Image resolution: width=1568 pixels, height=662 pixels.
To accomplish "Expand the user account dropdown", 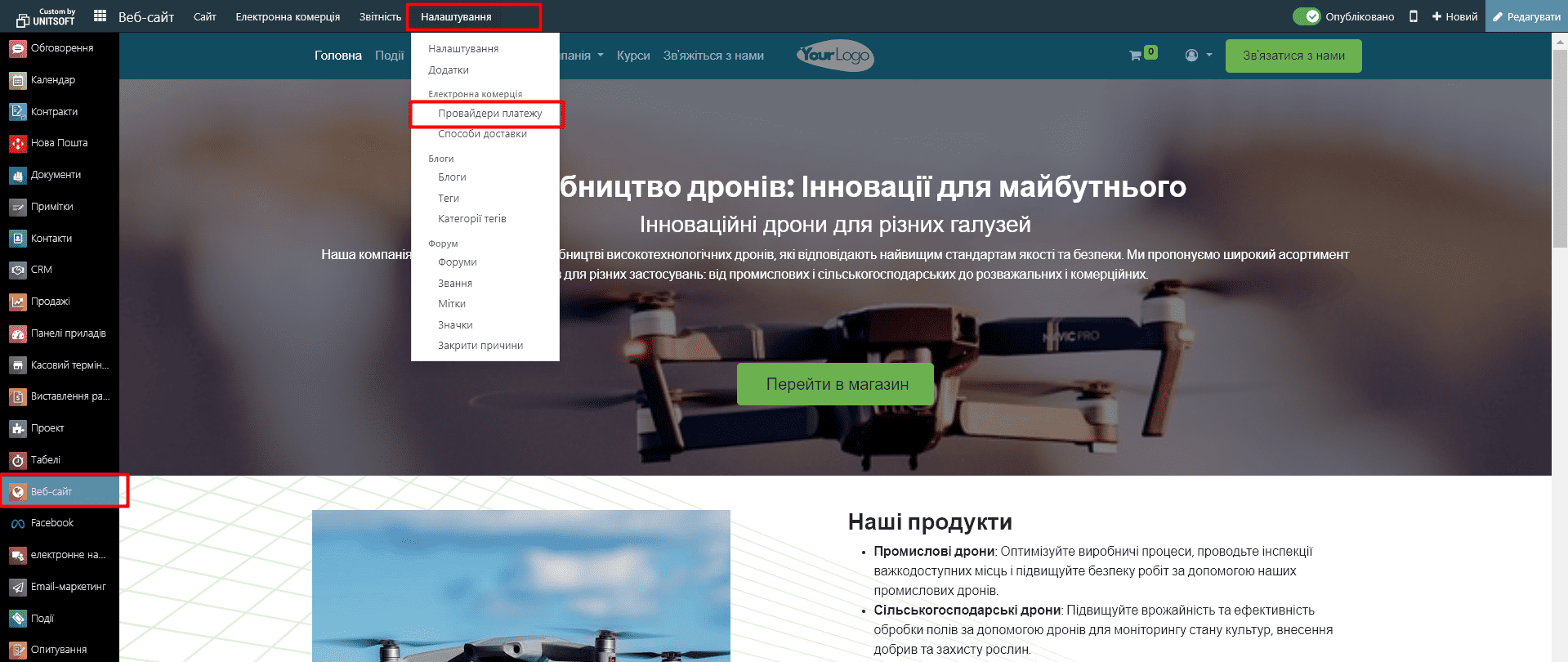I will (x=1198, y=56).
